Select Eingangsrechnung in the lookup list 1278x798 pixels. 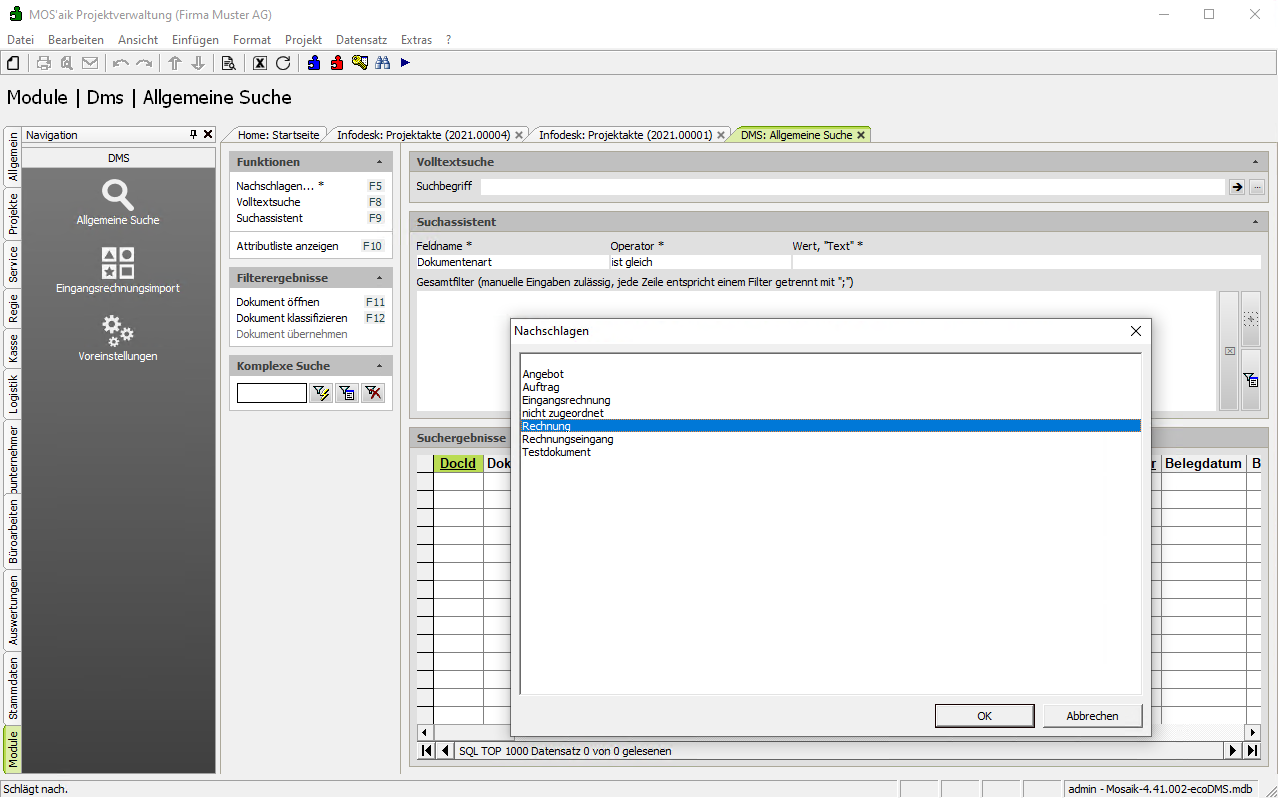click(x=566, y=400)
